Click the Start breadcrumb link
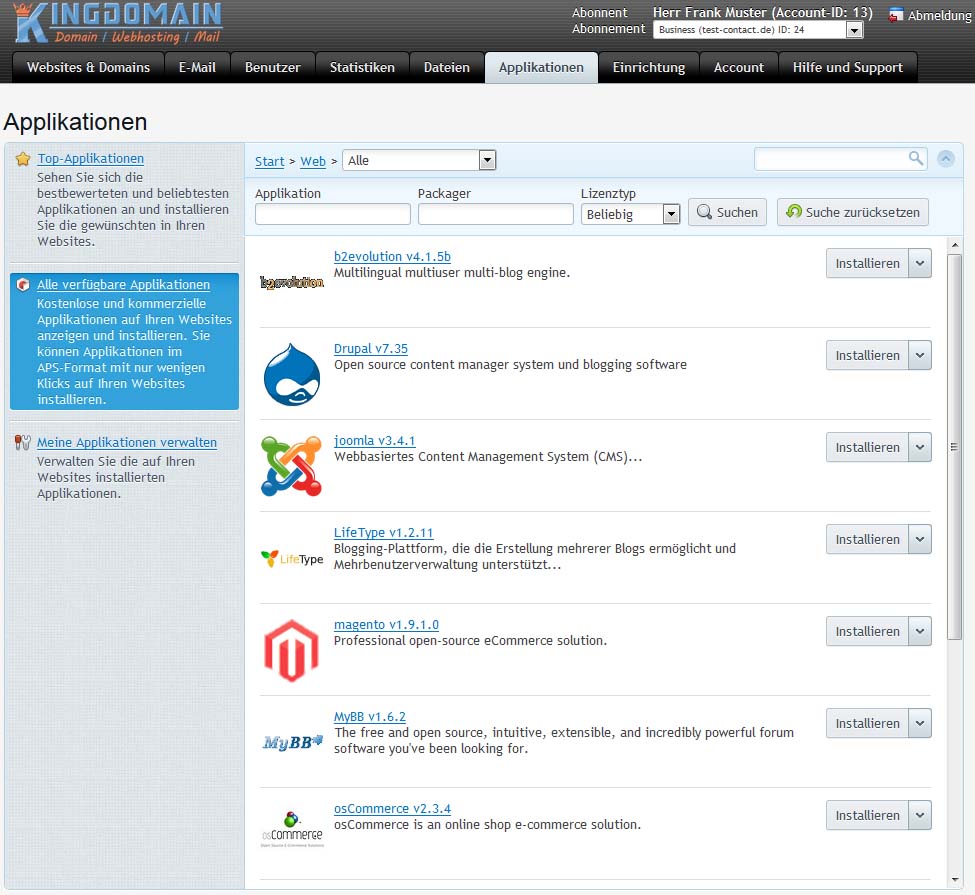Viewport: 975px width, 895px height. (x=269, y=161)
